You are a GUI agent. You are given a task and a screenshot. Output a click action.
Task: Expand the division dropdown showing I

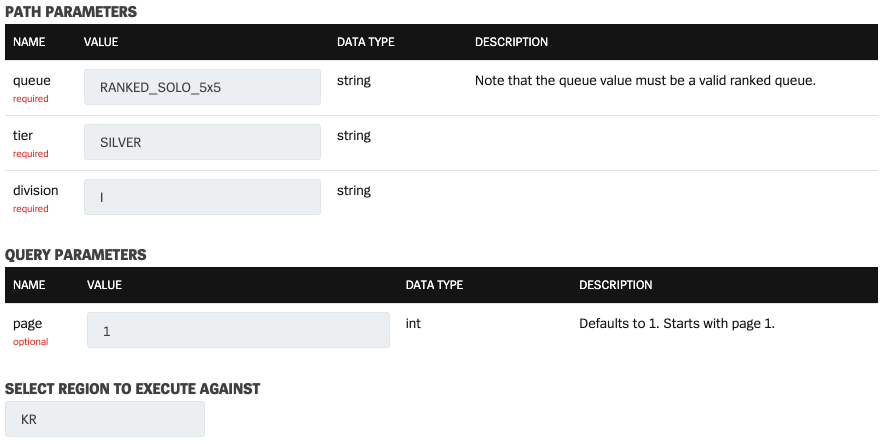click(x=202, y=197)
